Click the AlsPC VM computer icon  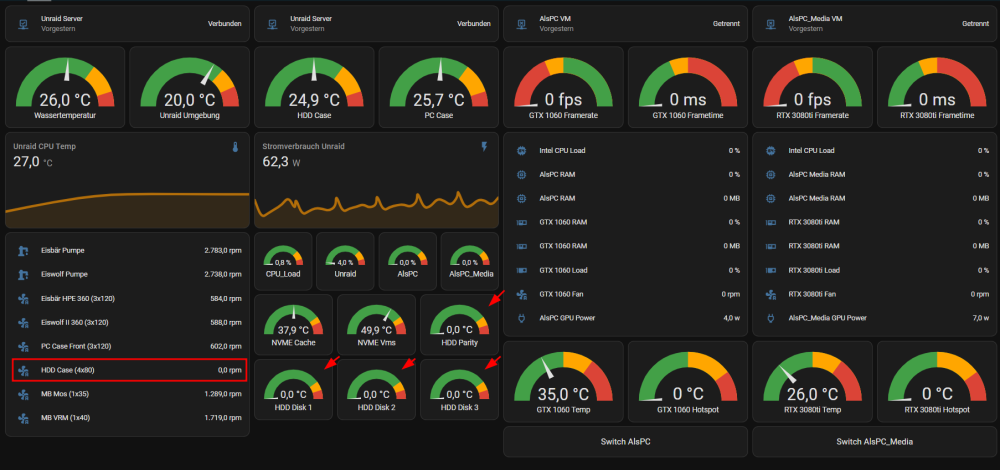coord(522,24)
